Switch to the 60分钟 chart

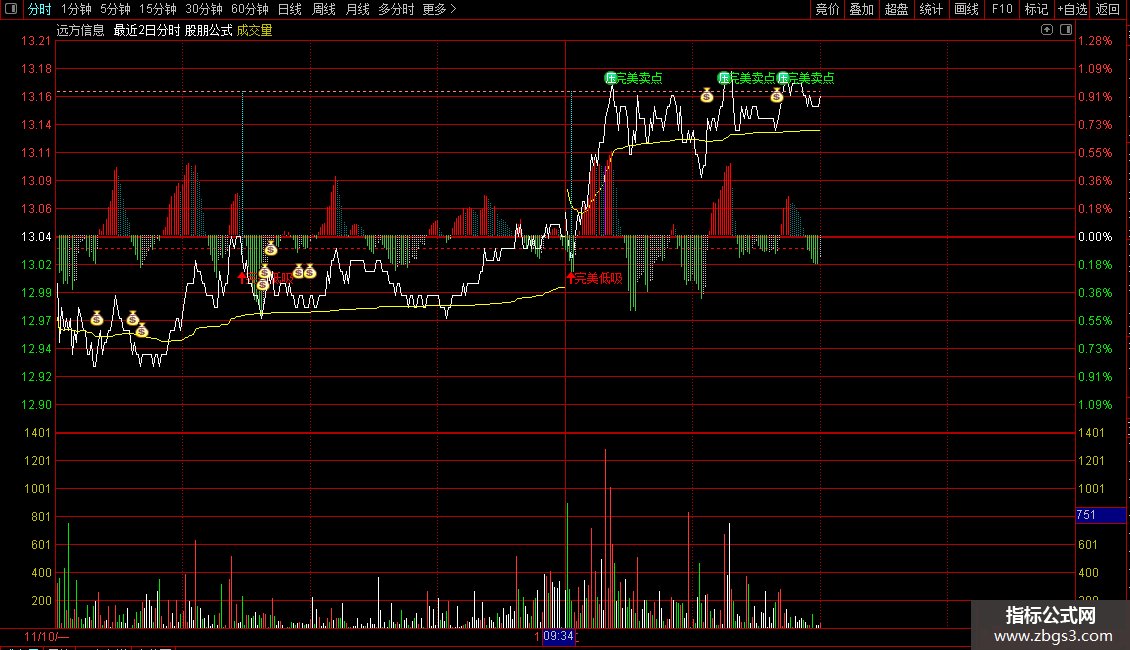[x=250, y=9]
